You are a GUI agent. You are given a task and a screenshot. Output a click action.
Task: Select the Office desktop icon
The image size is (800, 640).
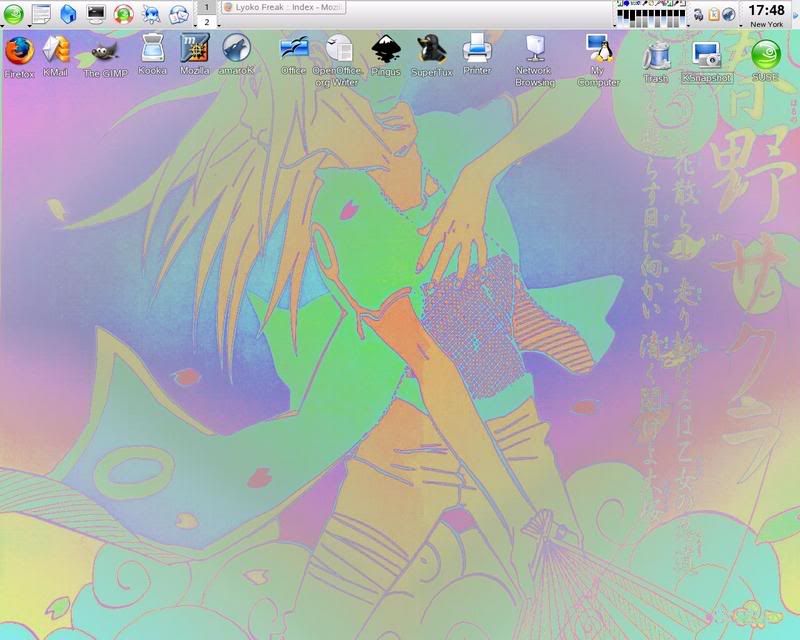[x=293, y=56]
